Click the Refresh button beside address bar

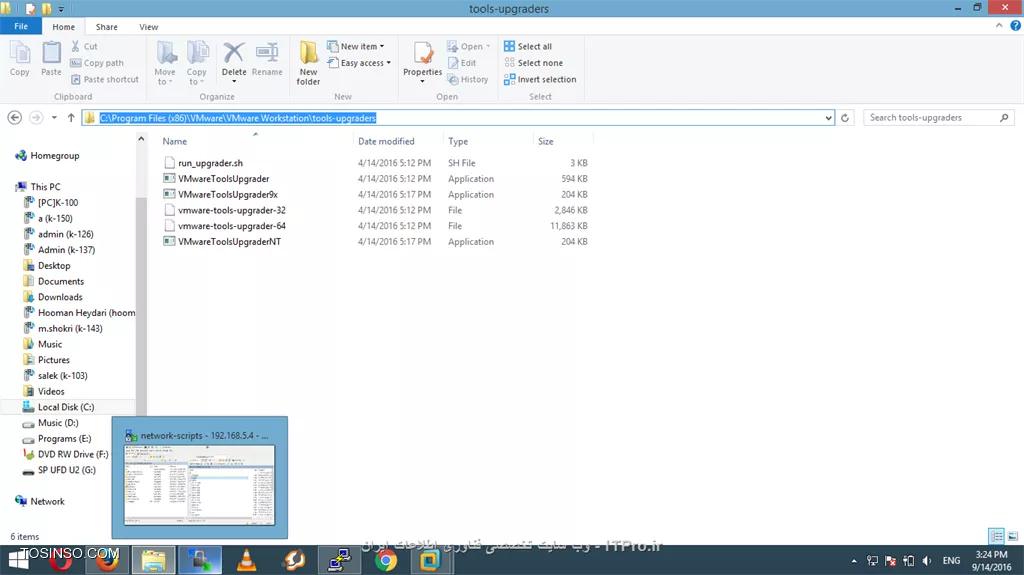[845, 118]
